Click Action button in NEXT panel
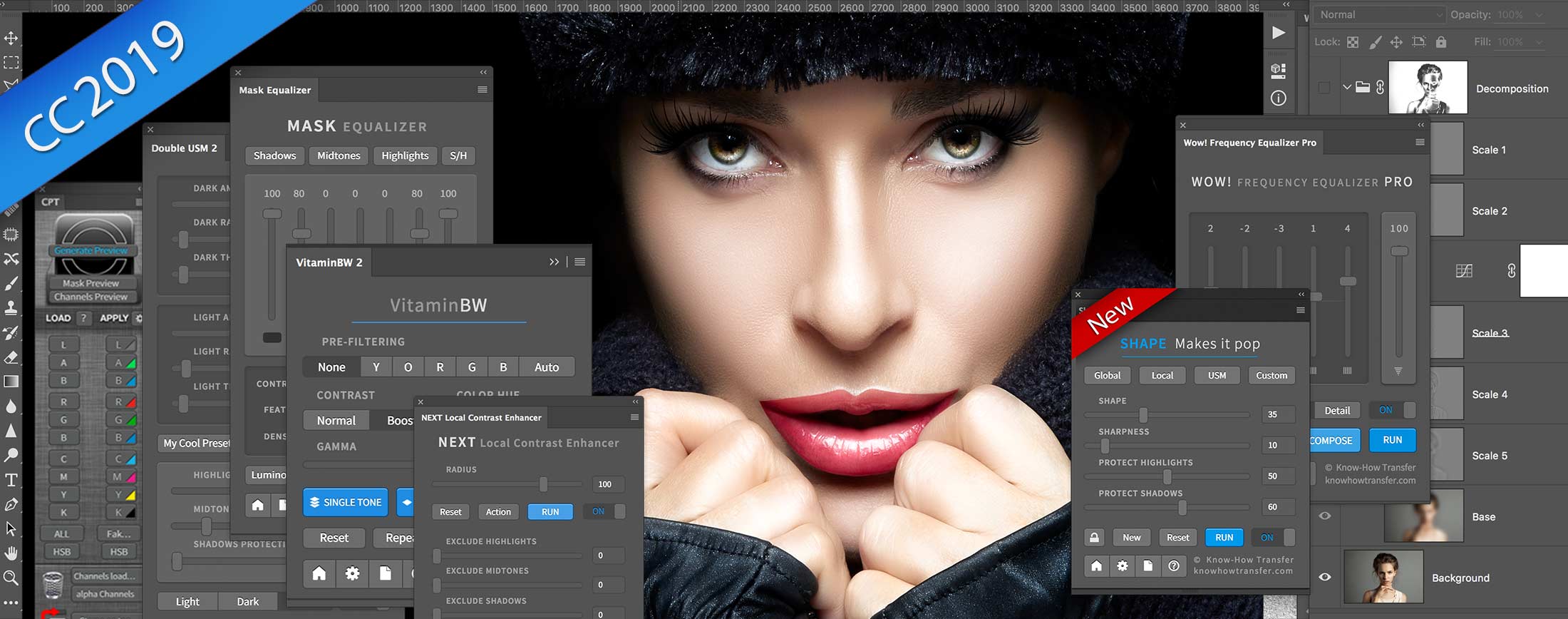Screen dimensions: 1568x619 (x=498, y=512)
